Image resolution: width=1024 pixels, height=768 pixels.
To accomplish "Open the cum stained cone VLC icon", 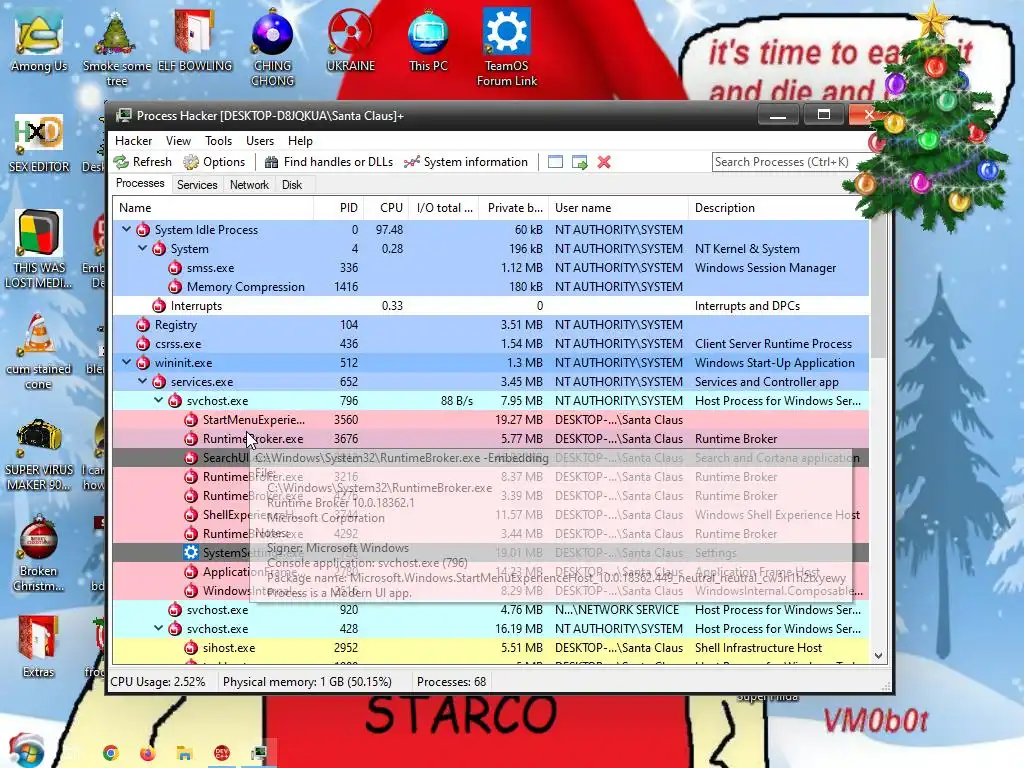I will 38,351.
